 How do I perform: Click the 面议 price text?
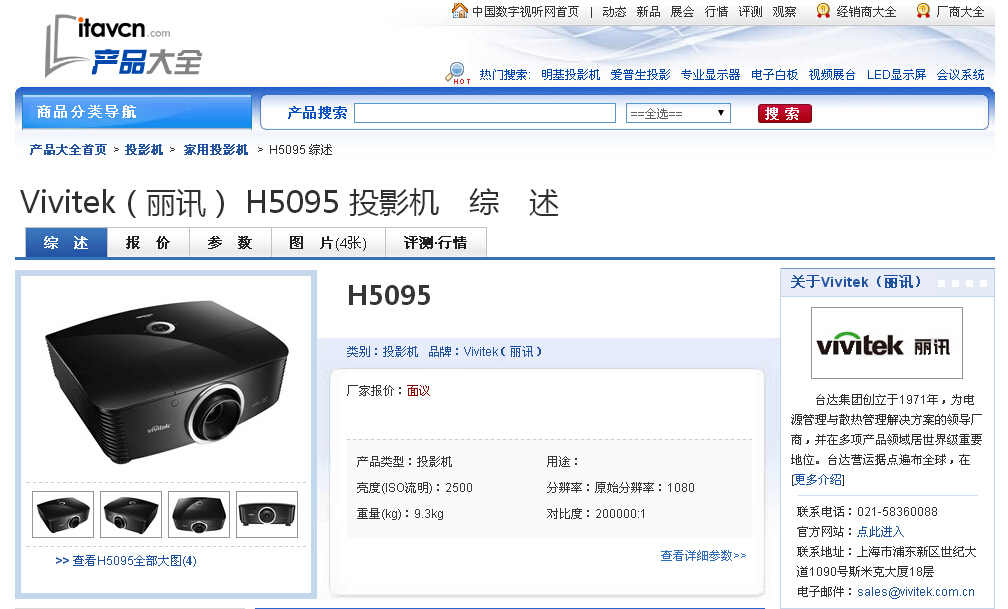tap(418, 390)
